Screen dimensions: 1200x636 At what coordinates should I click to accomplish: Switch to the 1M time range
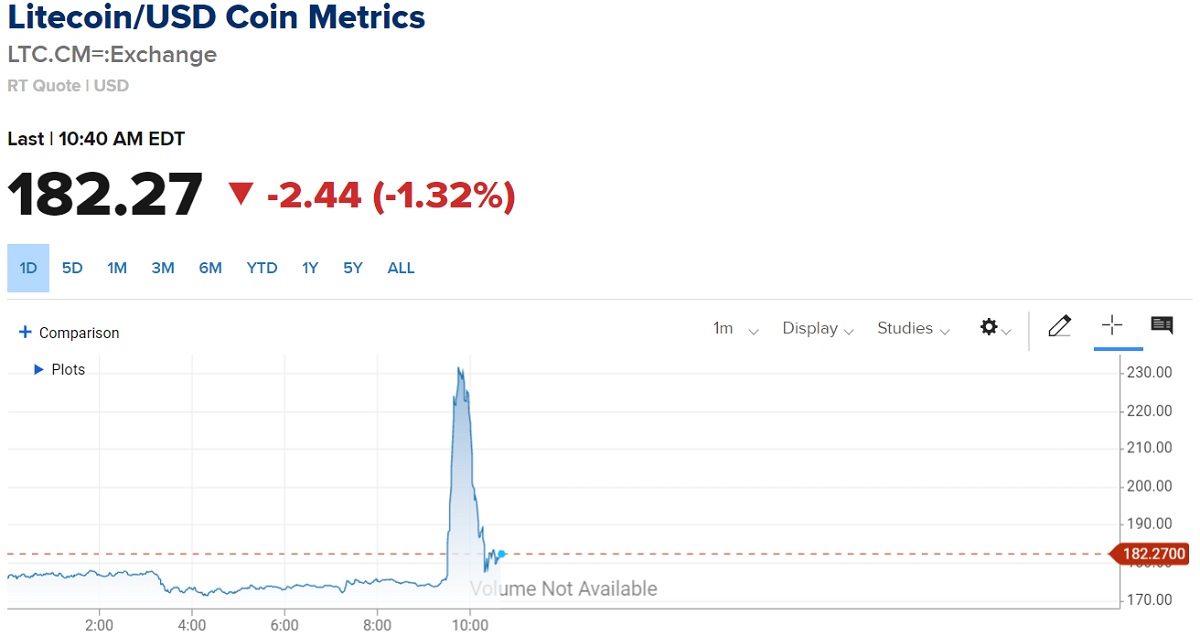click(117, 268)
